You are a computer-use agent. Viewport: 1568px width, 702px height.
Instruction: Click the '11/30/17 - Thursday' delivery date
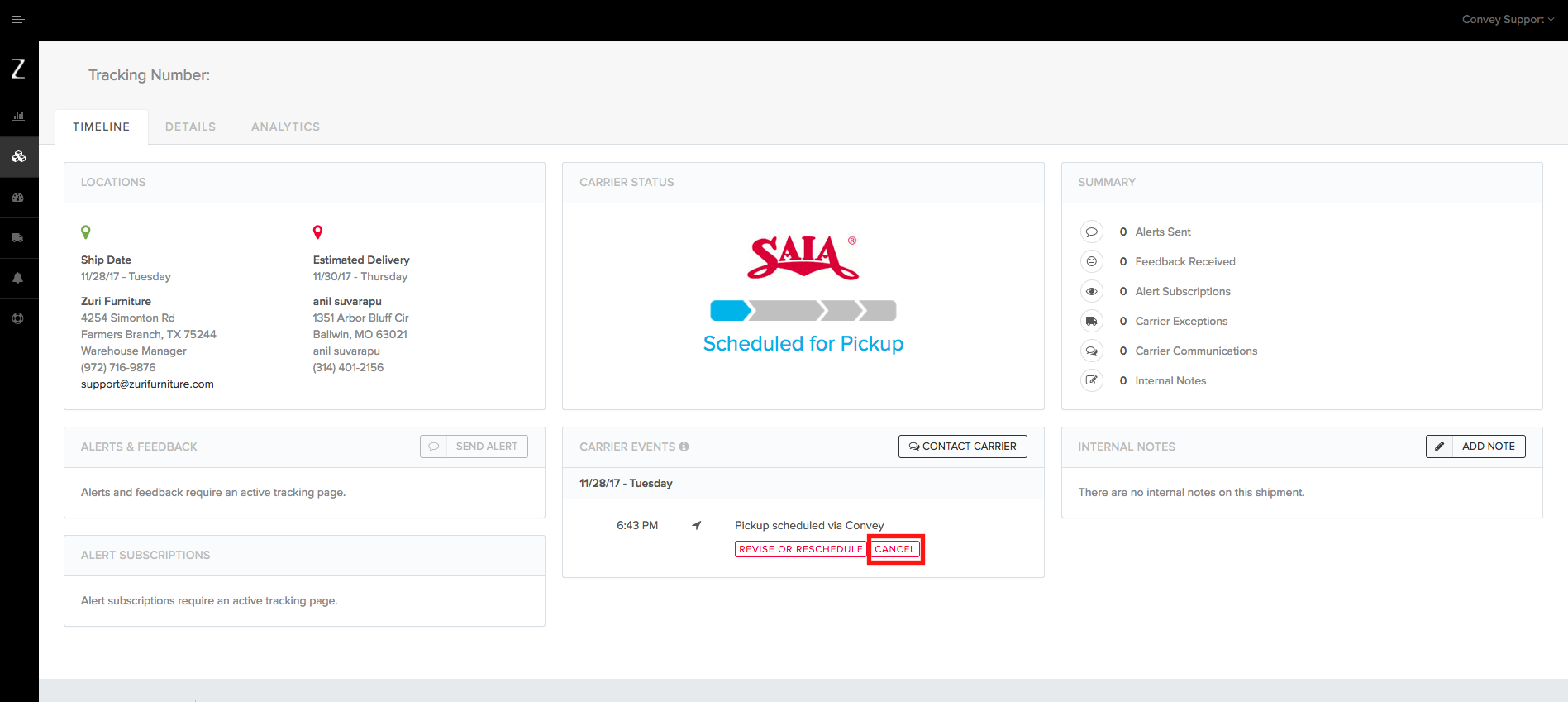(360, 277)
